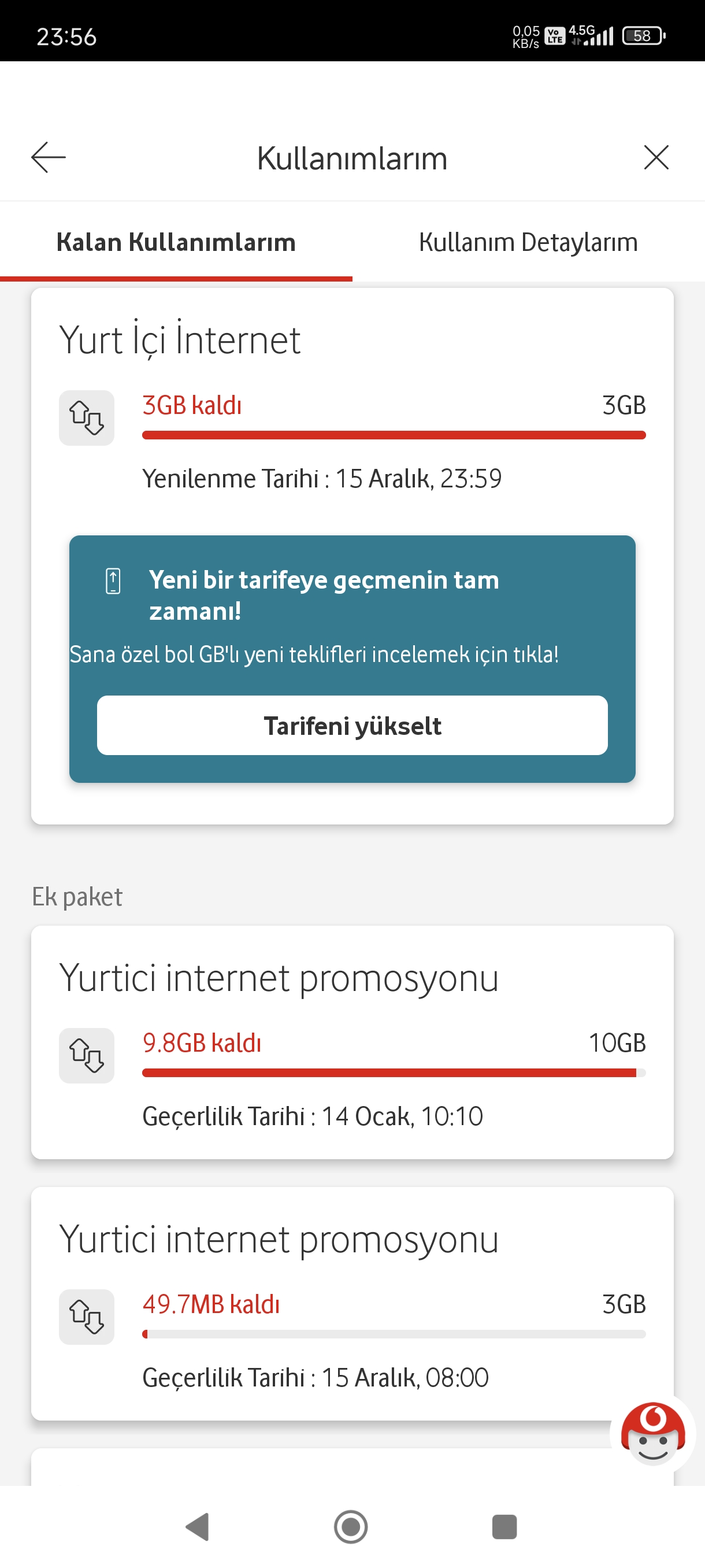Image resolution: width=705 pixels, height=1568 pixels.
Task: Switch to Kullanım Detaylarım tab
Action: pos(528,242)
